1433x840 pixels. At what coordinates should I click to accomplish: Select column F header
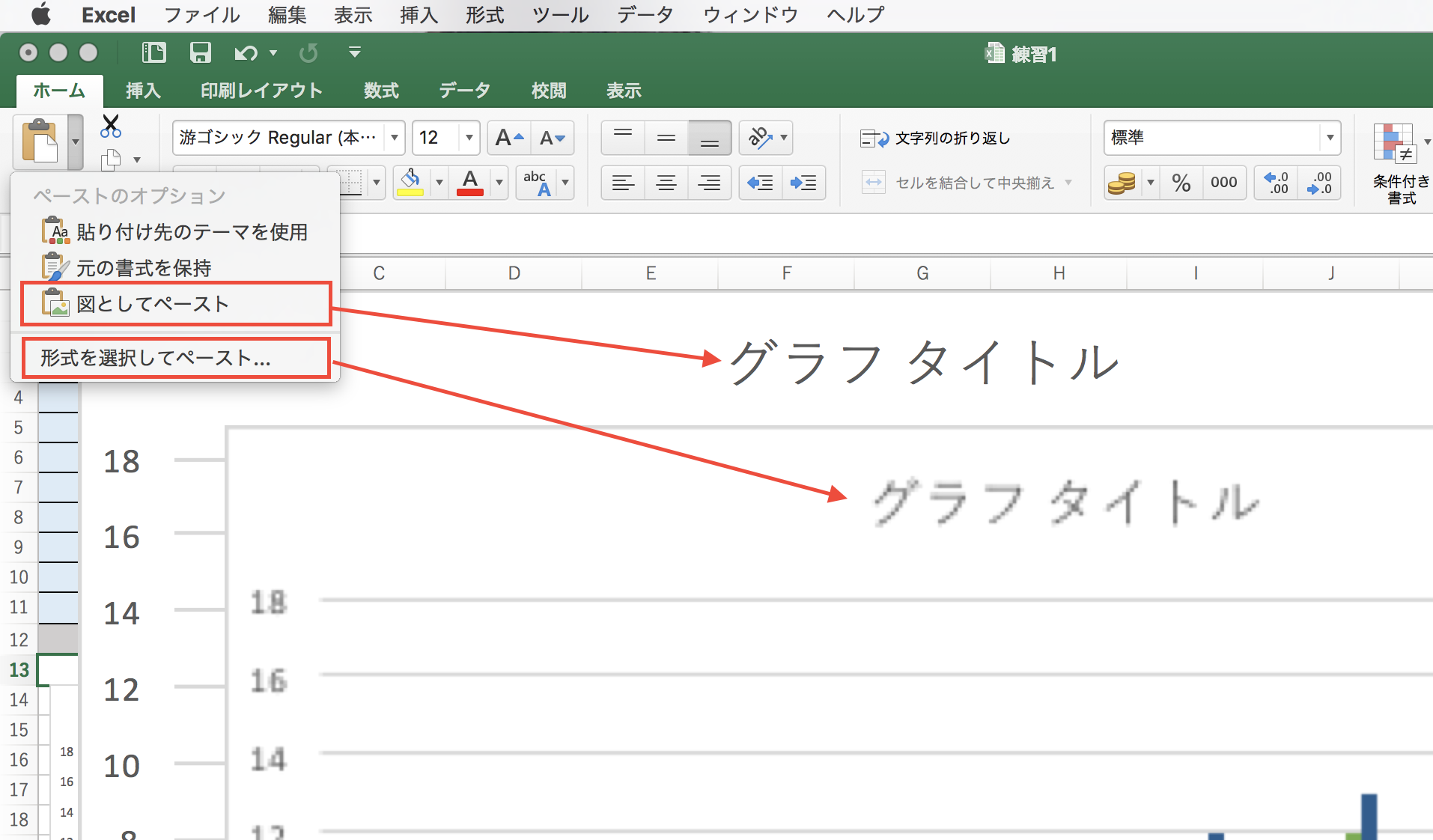(x=786, y=273)
